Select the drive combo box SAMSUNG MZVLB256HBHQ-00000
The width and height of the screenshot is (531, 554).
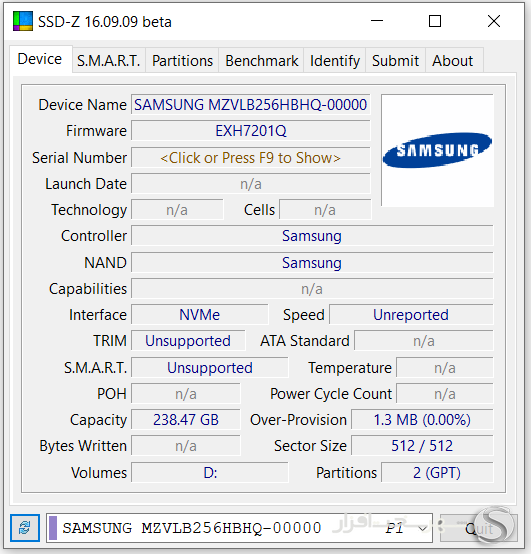[x=240, y=528]
